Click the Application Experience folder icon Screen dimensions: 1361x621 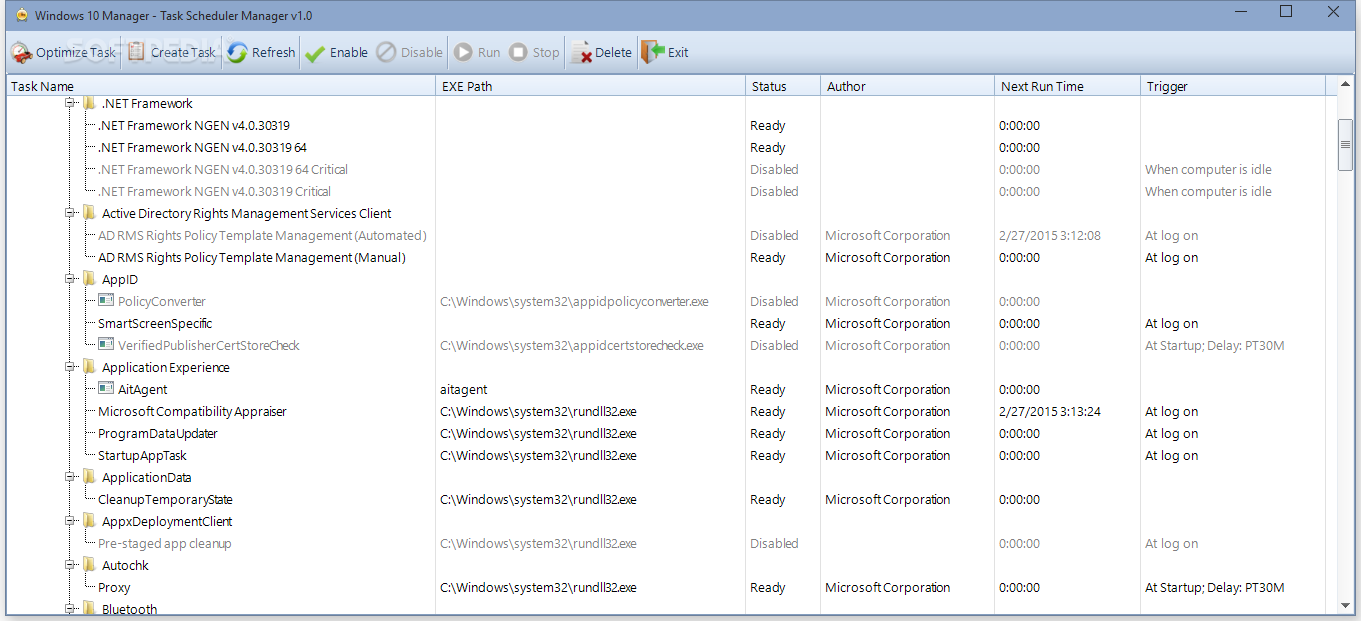tap(89, 367)
